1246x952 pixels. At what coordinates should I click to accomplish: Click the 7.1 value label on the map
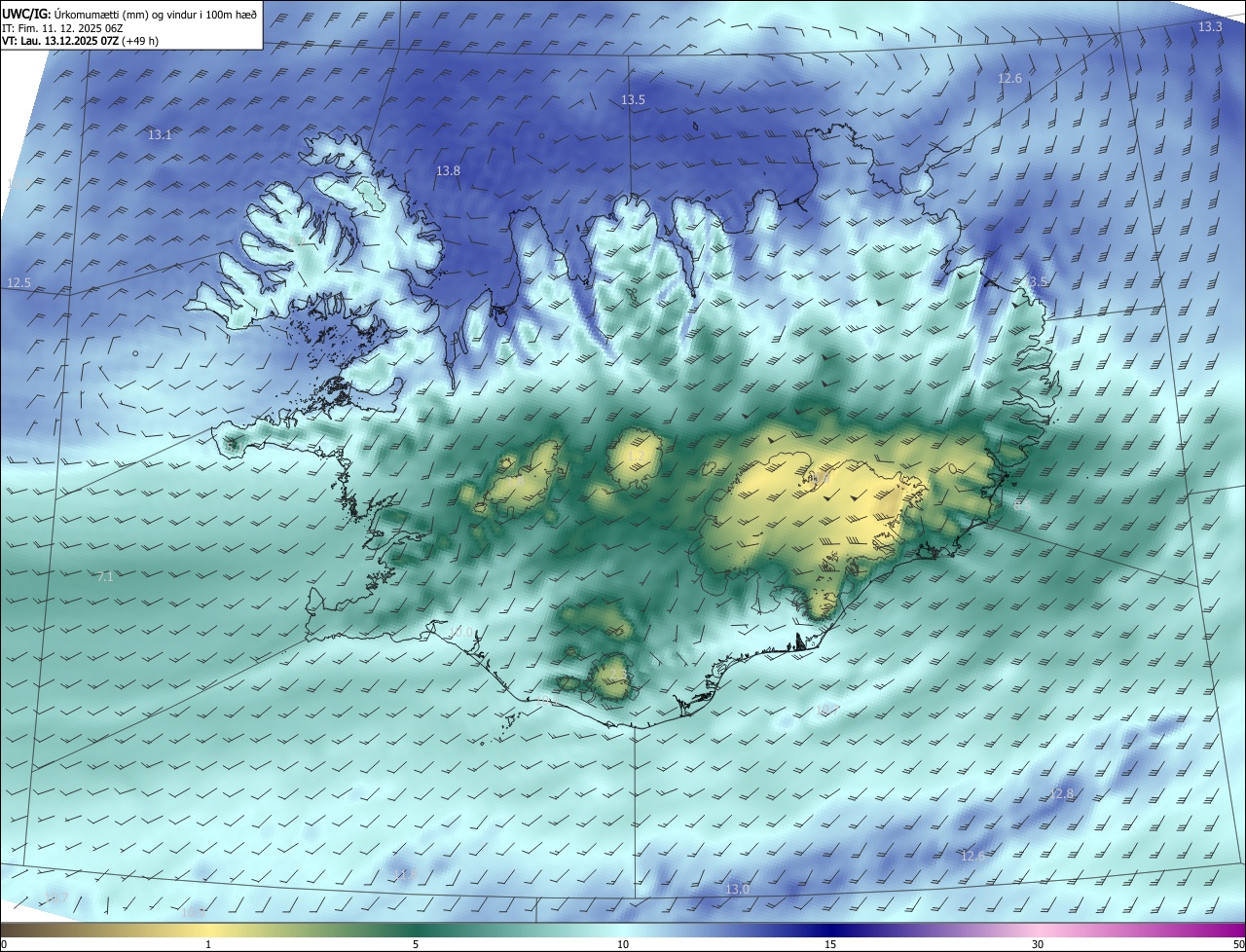tap(105, 577)
